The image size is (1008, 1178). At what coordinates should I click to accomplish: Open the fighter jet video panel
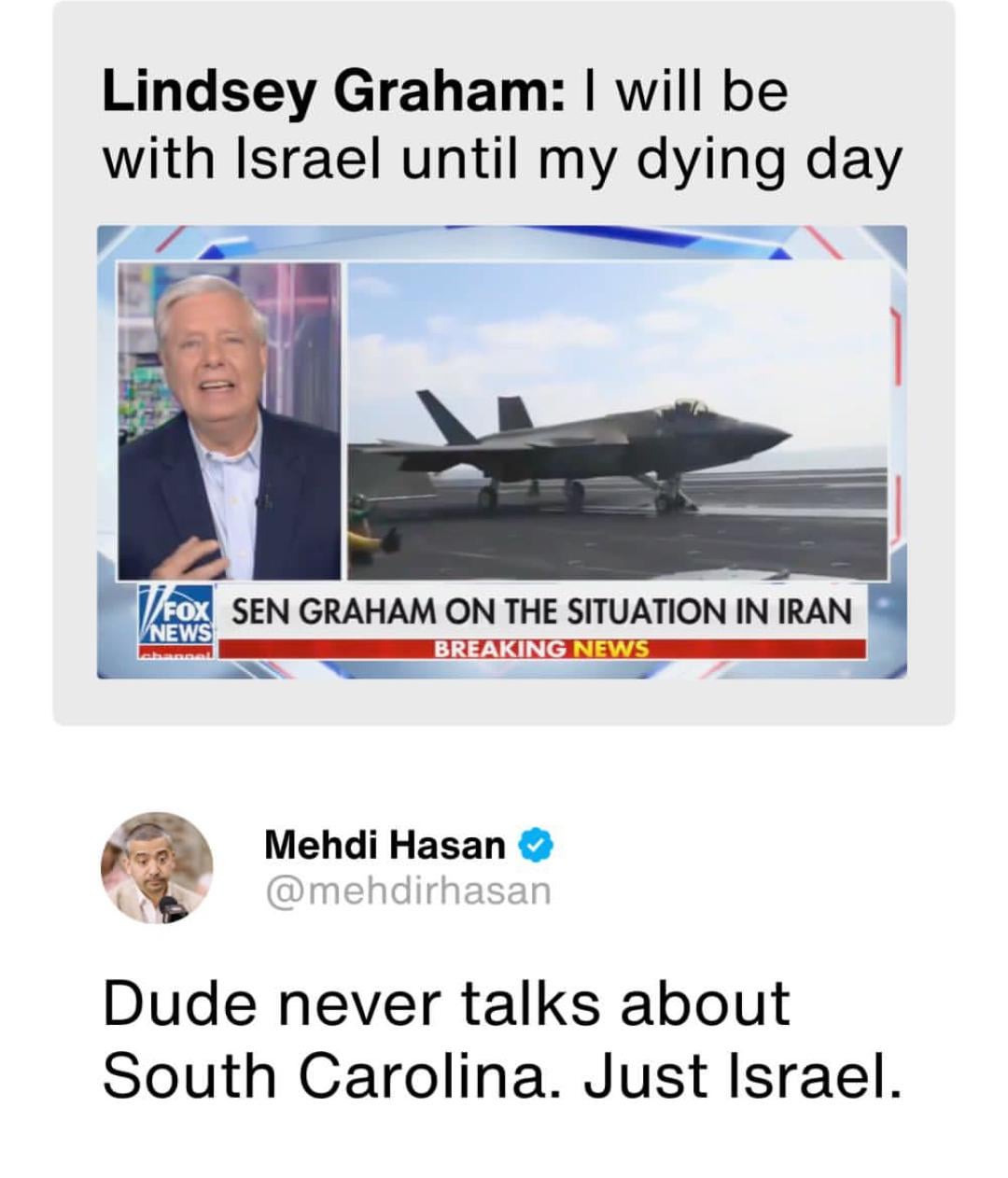(x=616, y=420)
